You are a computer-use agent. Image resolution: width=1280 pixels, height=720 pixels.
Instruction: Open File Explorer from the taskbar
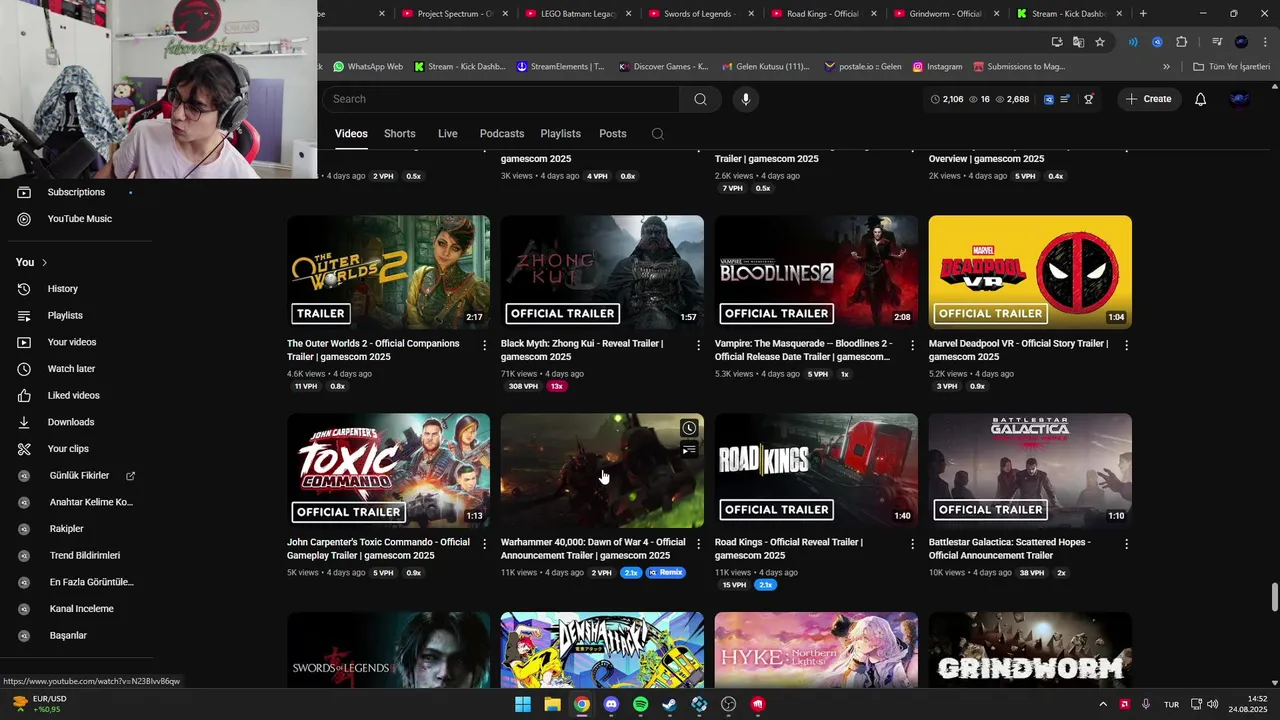point(552,704)
